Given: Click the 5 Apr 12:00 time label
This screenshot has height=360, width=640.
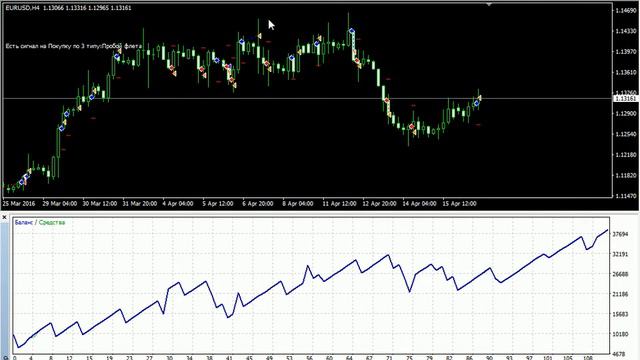Looking at the screenshot, I should click(x=218, y=203).
